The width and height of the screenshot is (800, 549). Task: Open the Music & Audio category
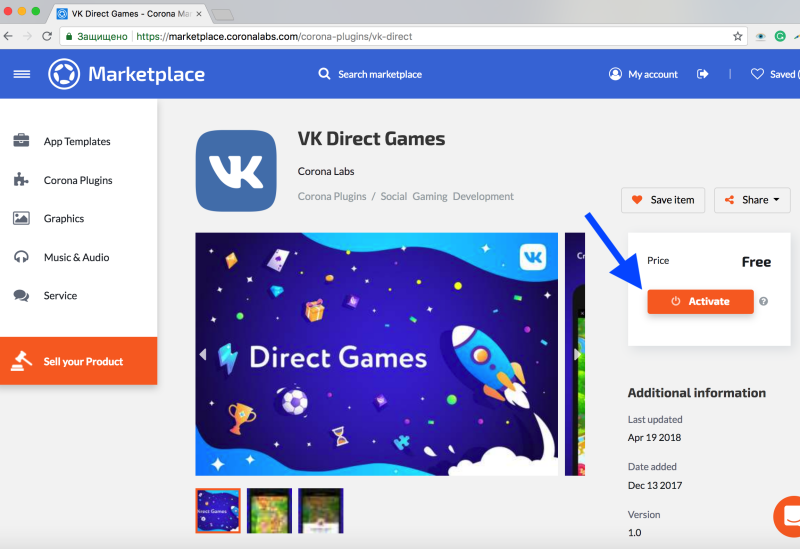pyautogui.click(x=79, y=257)
